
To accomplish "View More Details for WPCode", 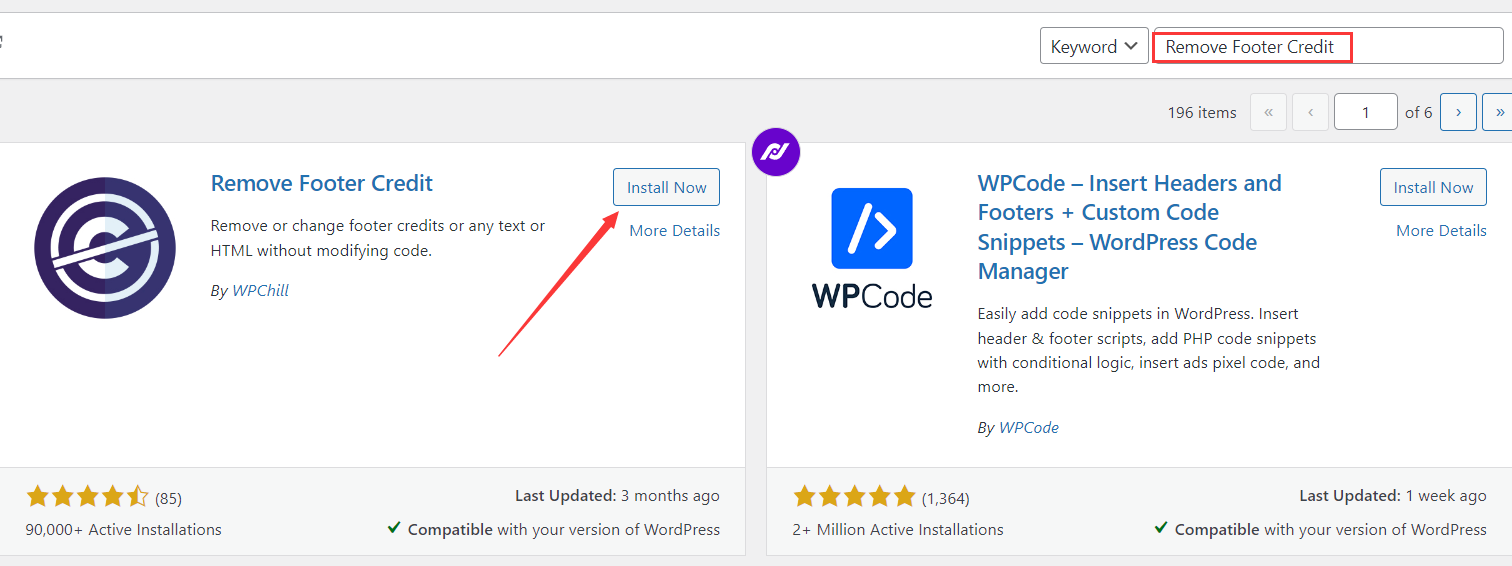I will point(1441,230).
